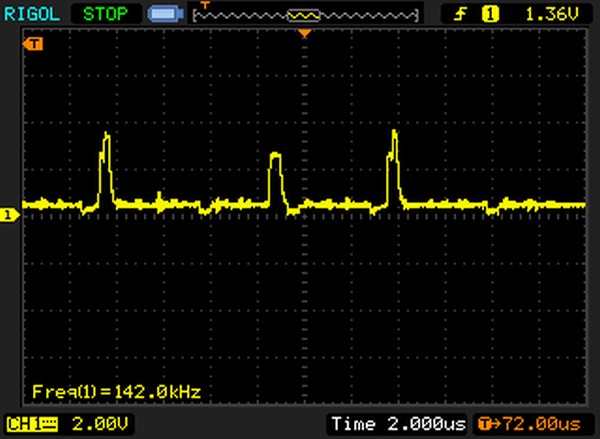The width and height of the screenshot is (600, 439).
Task: Click the highlighted window in the memory bar
Action: [x=304, y=15]
